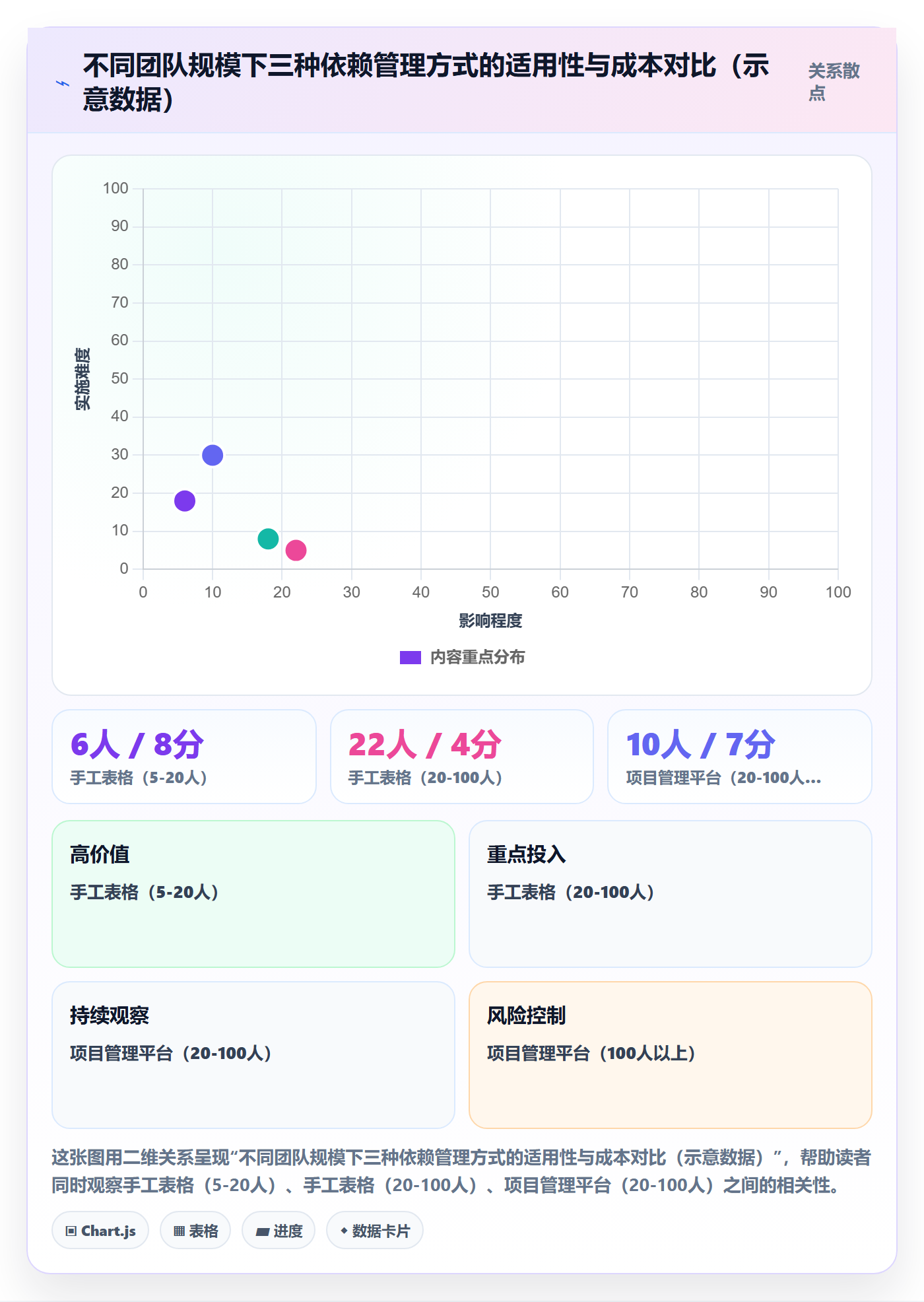Click 手工表格（20-100人） under the 重点投入 heading

pyautogui.click(x=572, y=892)
